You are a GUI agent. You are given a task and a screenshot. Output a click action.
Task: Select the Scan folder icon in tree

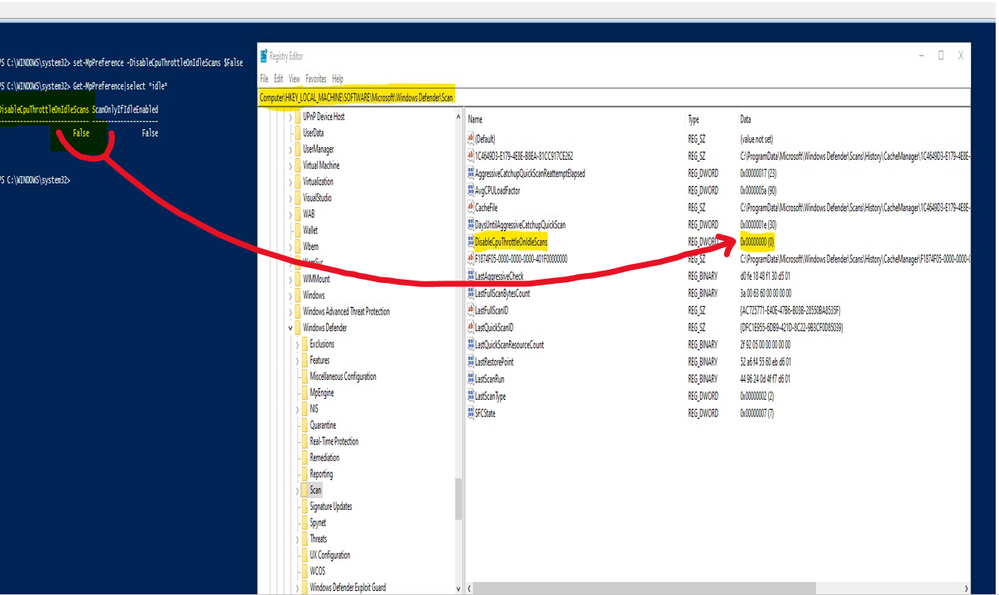pyautogui.click(x=304, y=491)
